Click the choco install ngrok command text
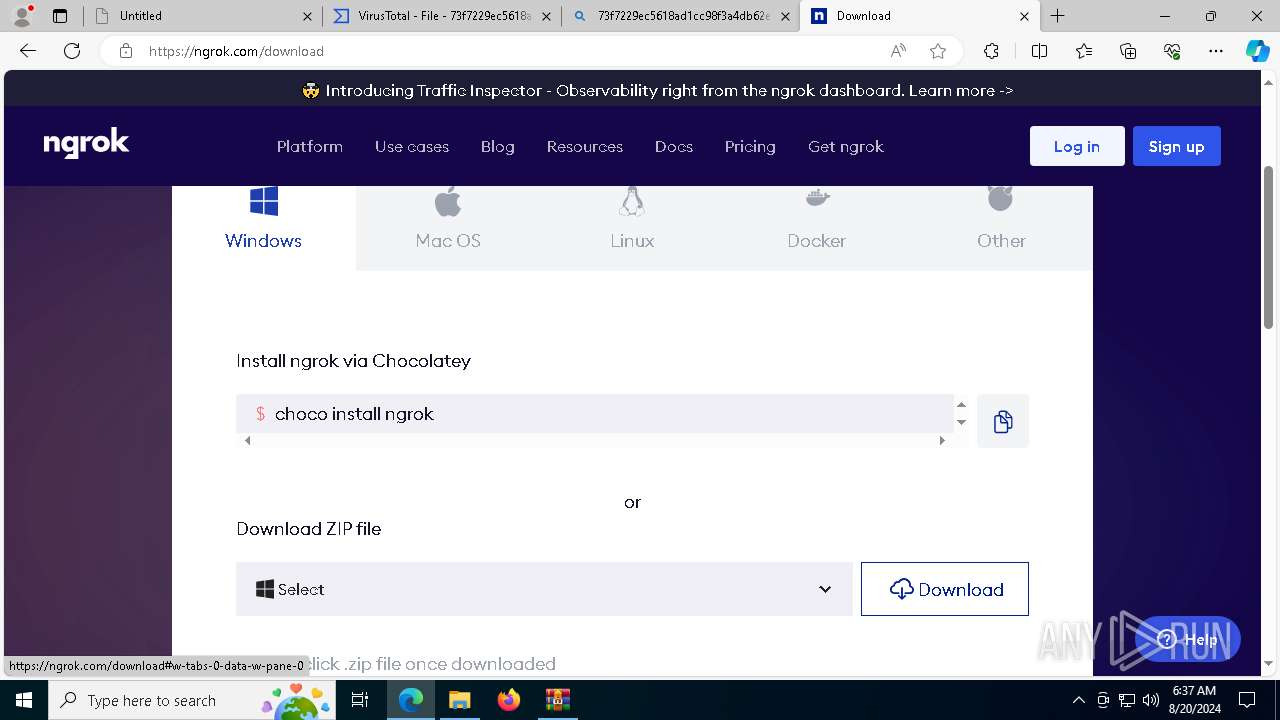Viewport: 1280px width, 720px height. (354, 414)
